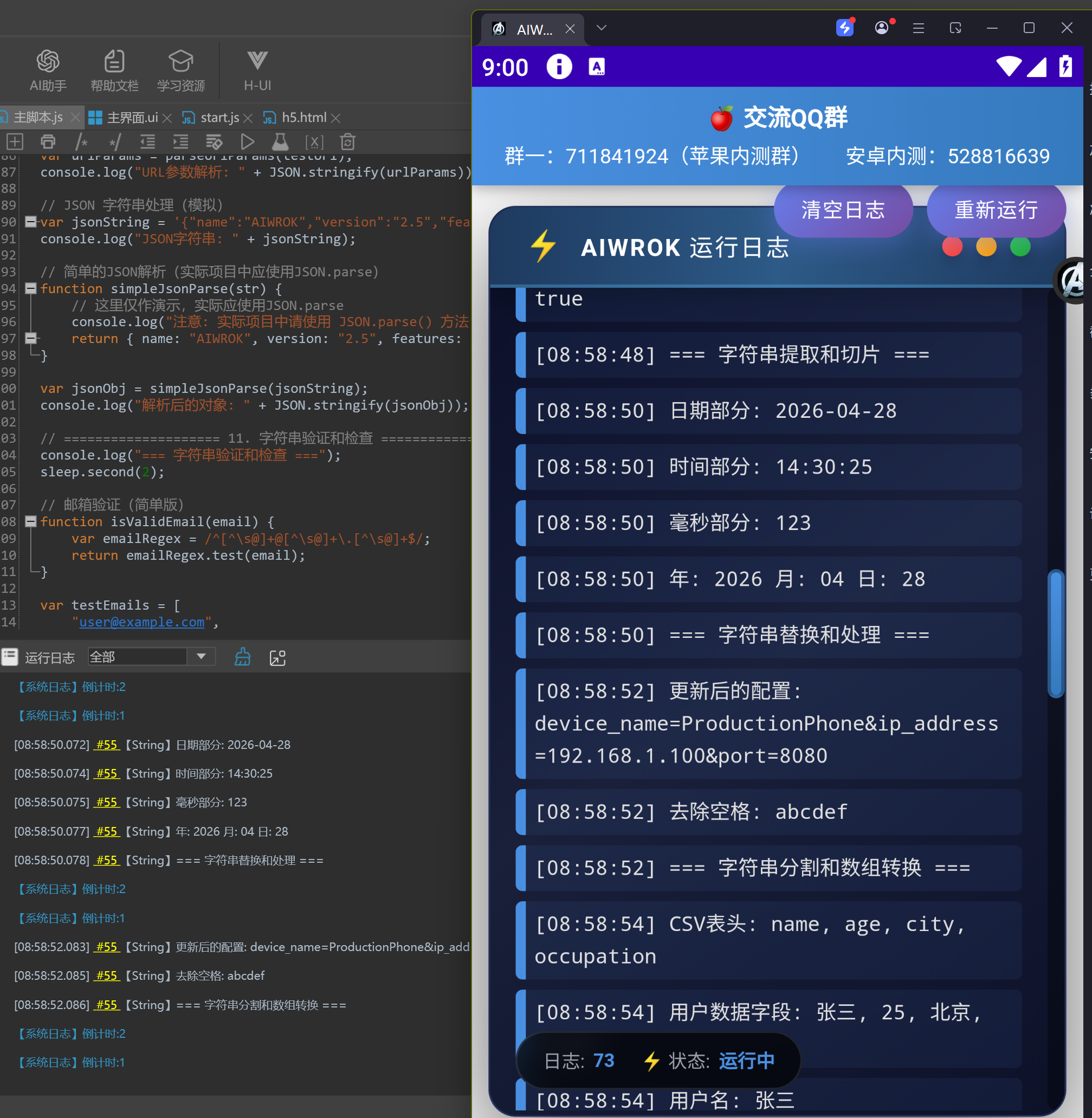The height and width of the screenshot is (1118, 1092).
Task: Open #55 link for 时间部分 log entry
Action: click(x=107, y=773)
